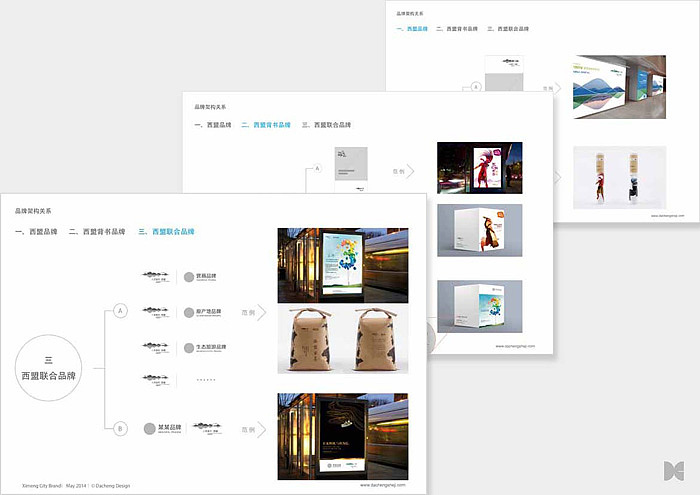Click the '品牌架构关系' heading on back slide
This screenshot has height=495, width=700.
point(410,14)
